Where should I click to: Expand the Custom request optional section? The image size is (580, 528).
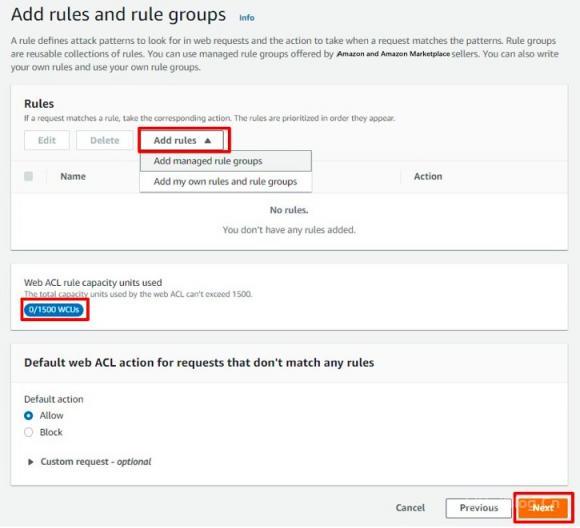coord(90,462)
